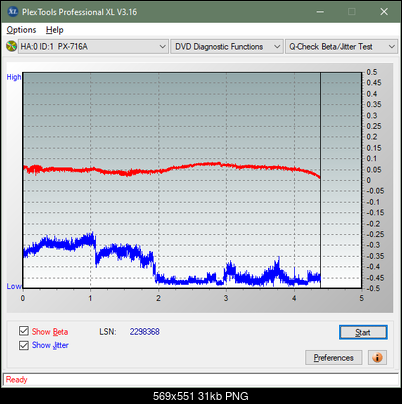Image resolution: width=402 pixels, height=404 pixels.
Task: Click the Ready status bar text
Action: click(x=16, y=379)
